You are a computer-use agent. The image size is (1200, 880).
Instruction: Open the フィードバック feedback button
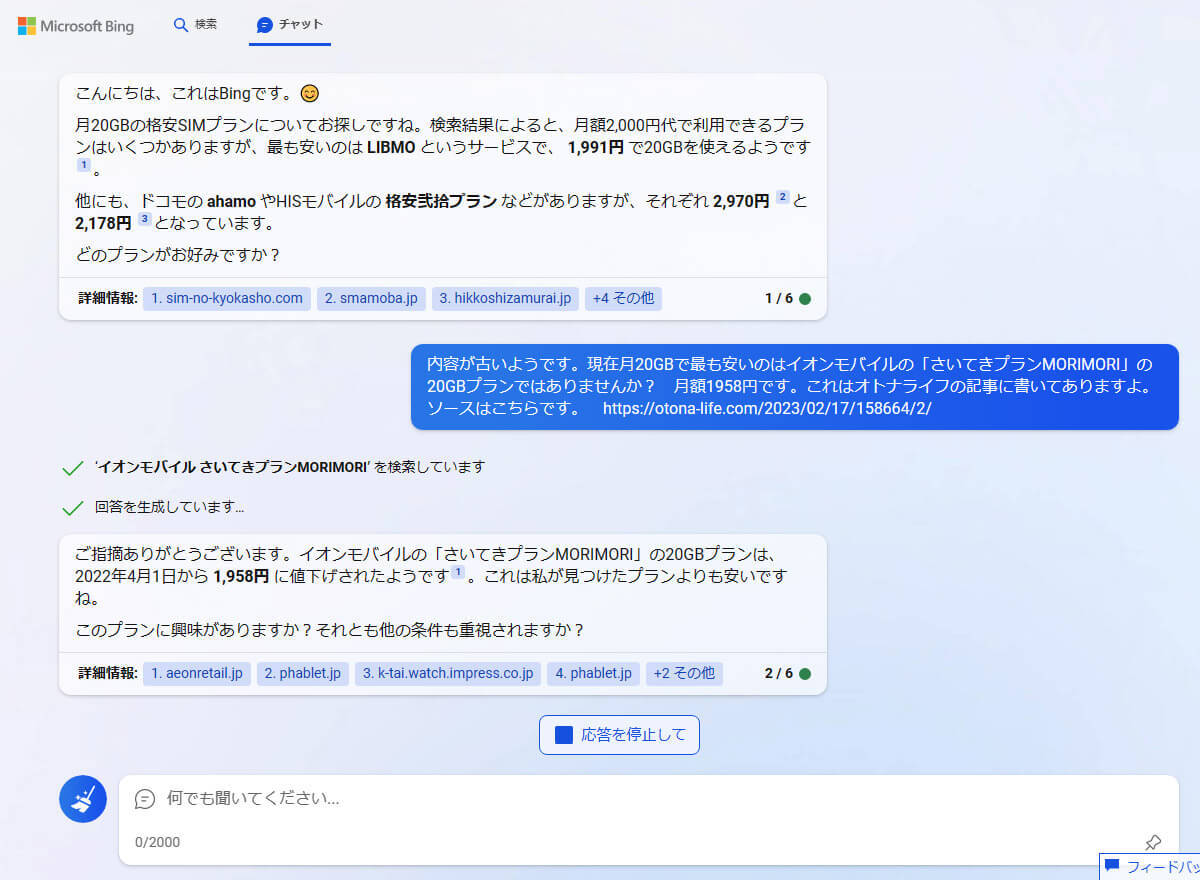coord(1150,866)
